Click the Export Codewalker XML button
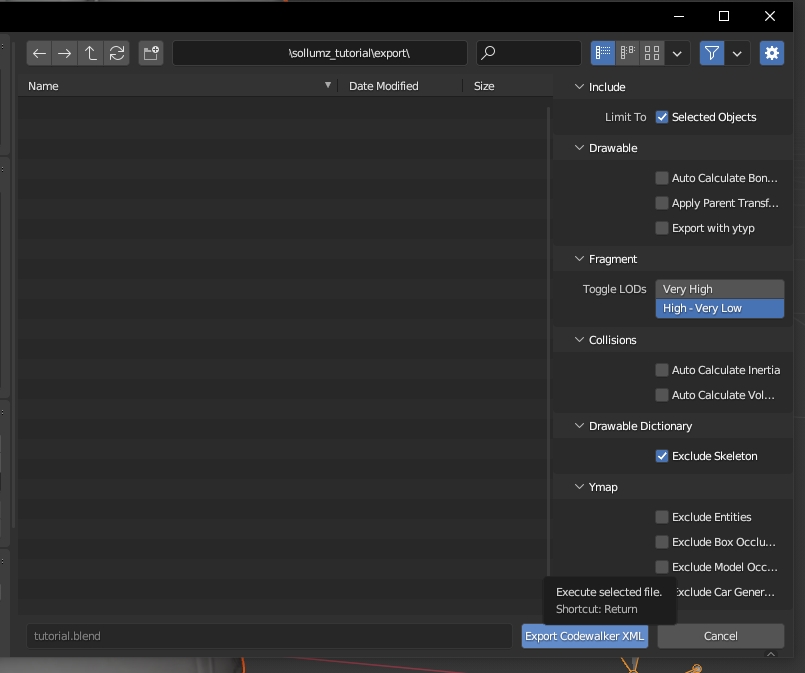Screen dimensions: 805x673 coord(585,636)
